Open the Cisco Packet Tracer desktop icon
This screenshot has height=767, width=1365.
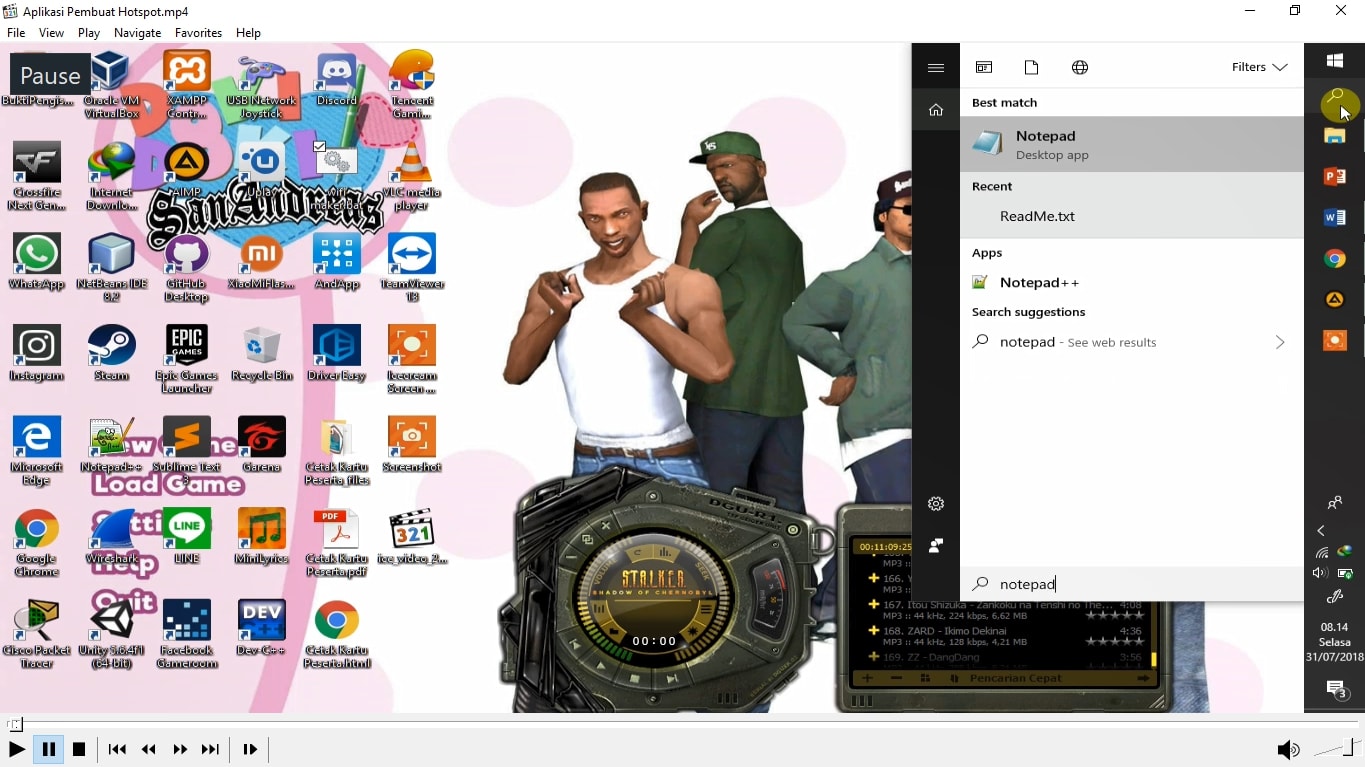coord(36,634)
